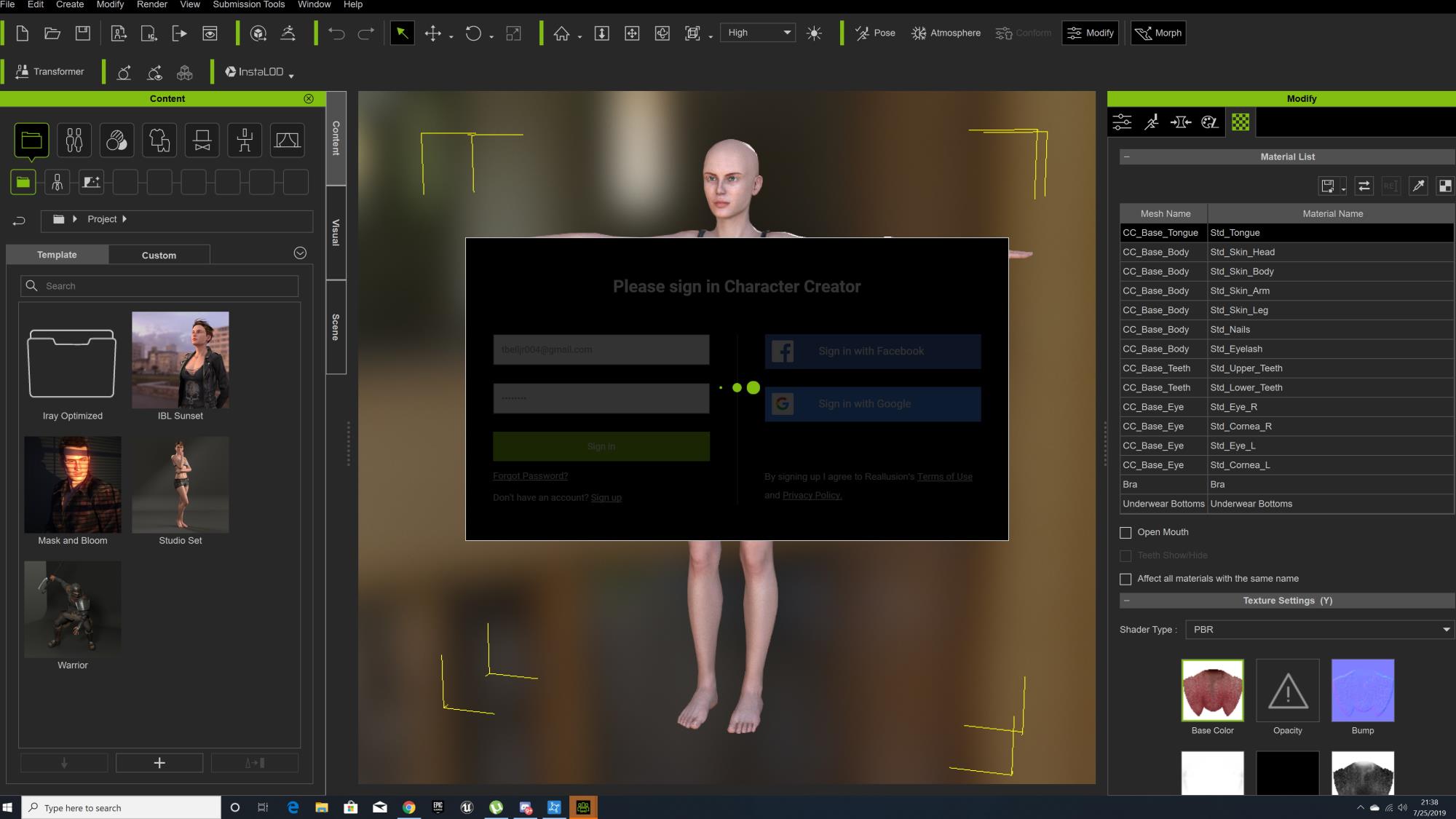Collapse the Texture Settings section

(1126, 601)
